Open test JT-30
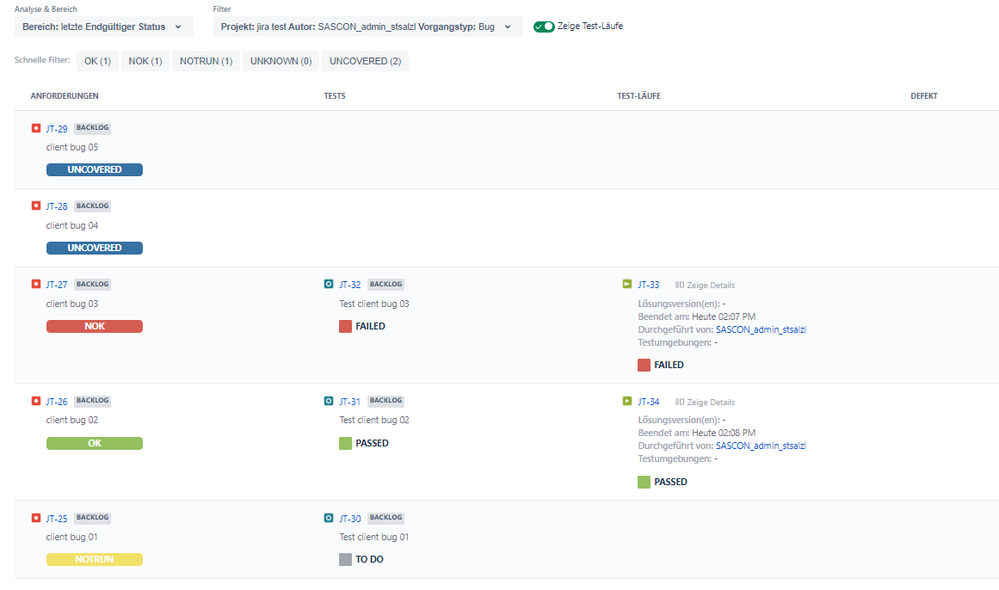 tap(350, 519)
